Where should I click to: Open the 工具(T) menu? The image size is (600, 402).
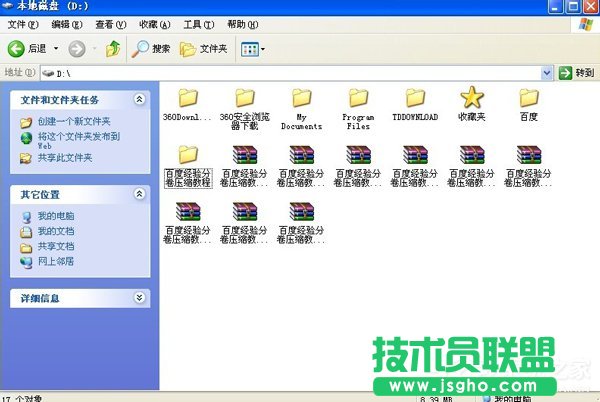click(199, 24)
